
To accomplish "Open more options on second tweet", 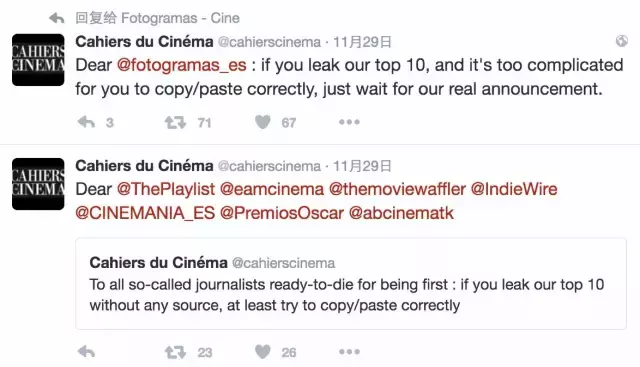I will click(x=349, y=352).
